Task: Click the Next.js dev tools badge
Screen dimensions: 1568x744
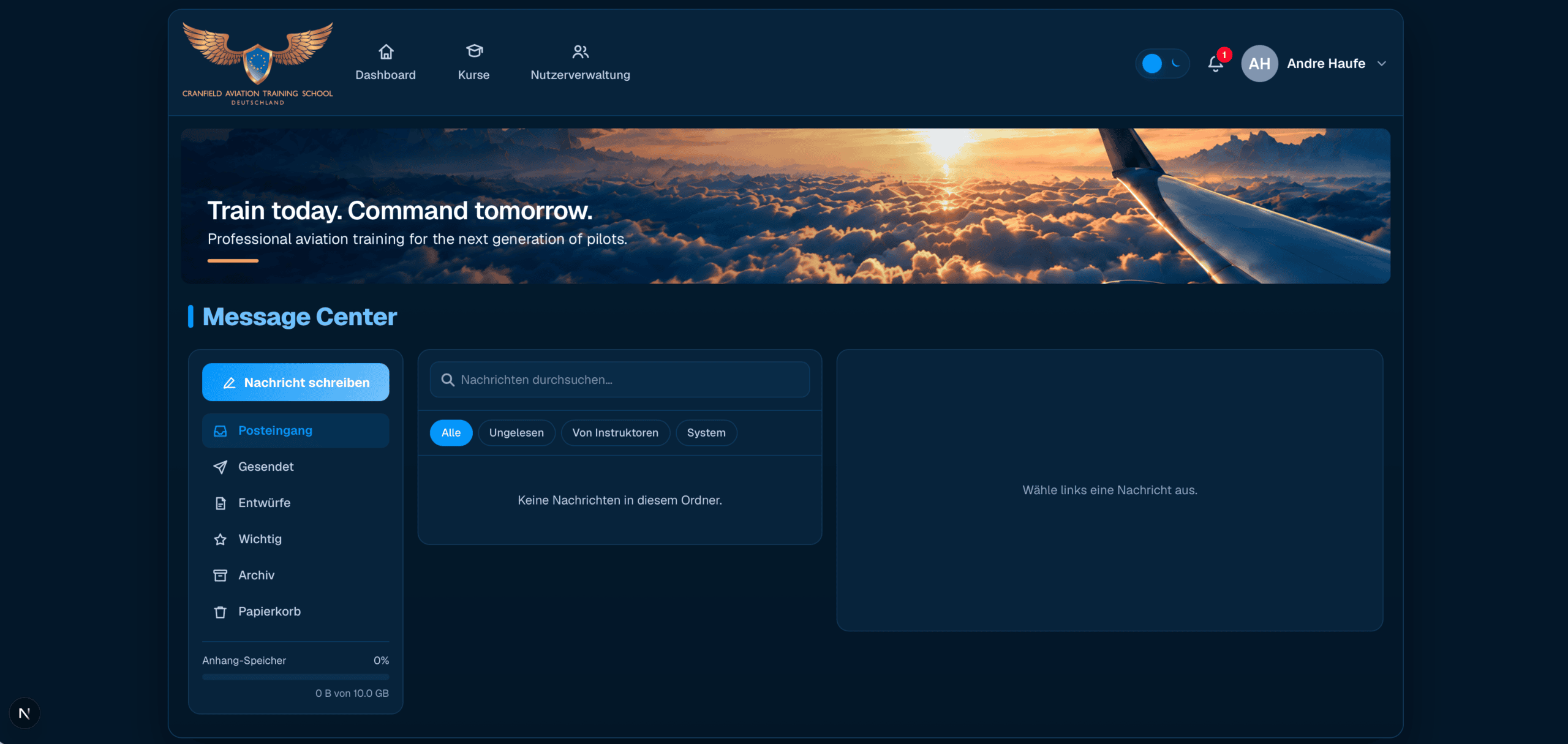Action: 24,713
